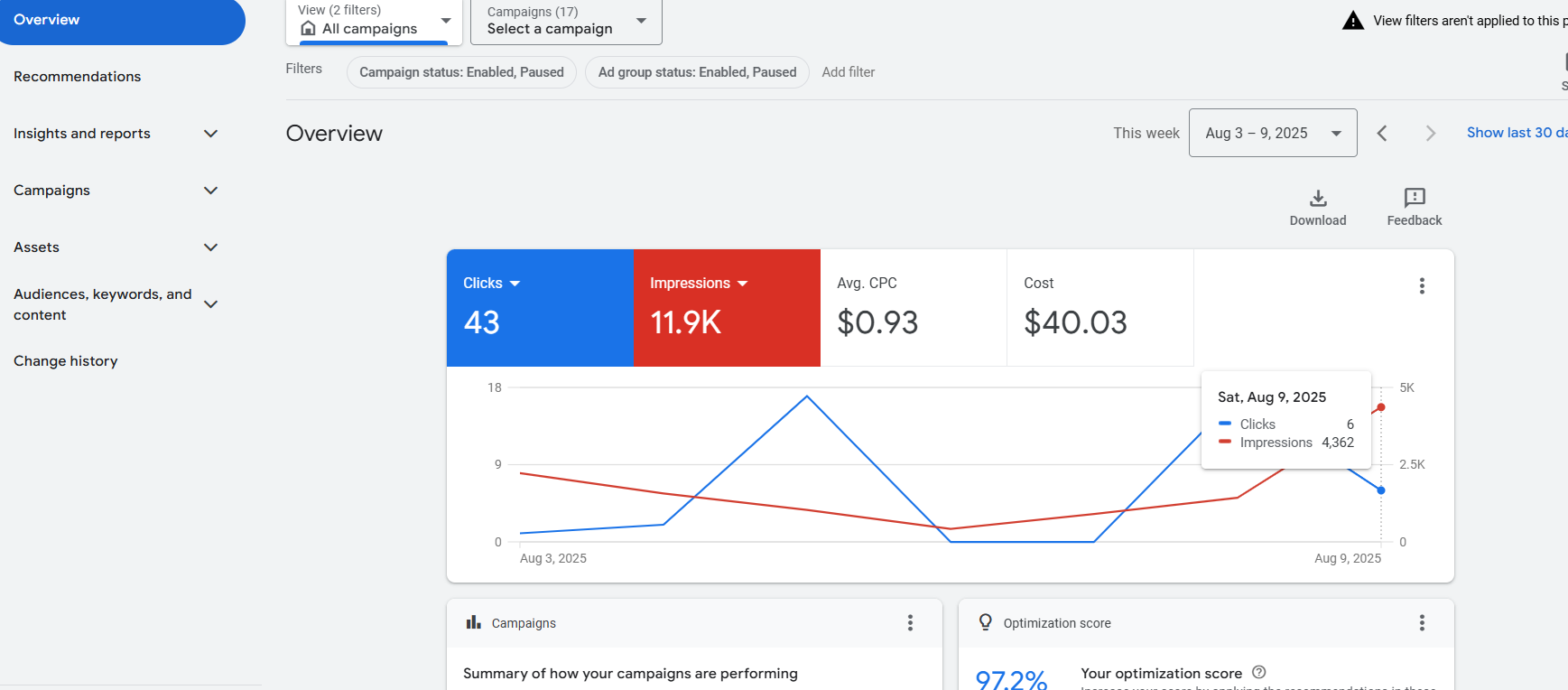1568x690 pixels.
Task: Click the lightbulb Optimization score icon
Action: coord(985,622)
